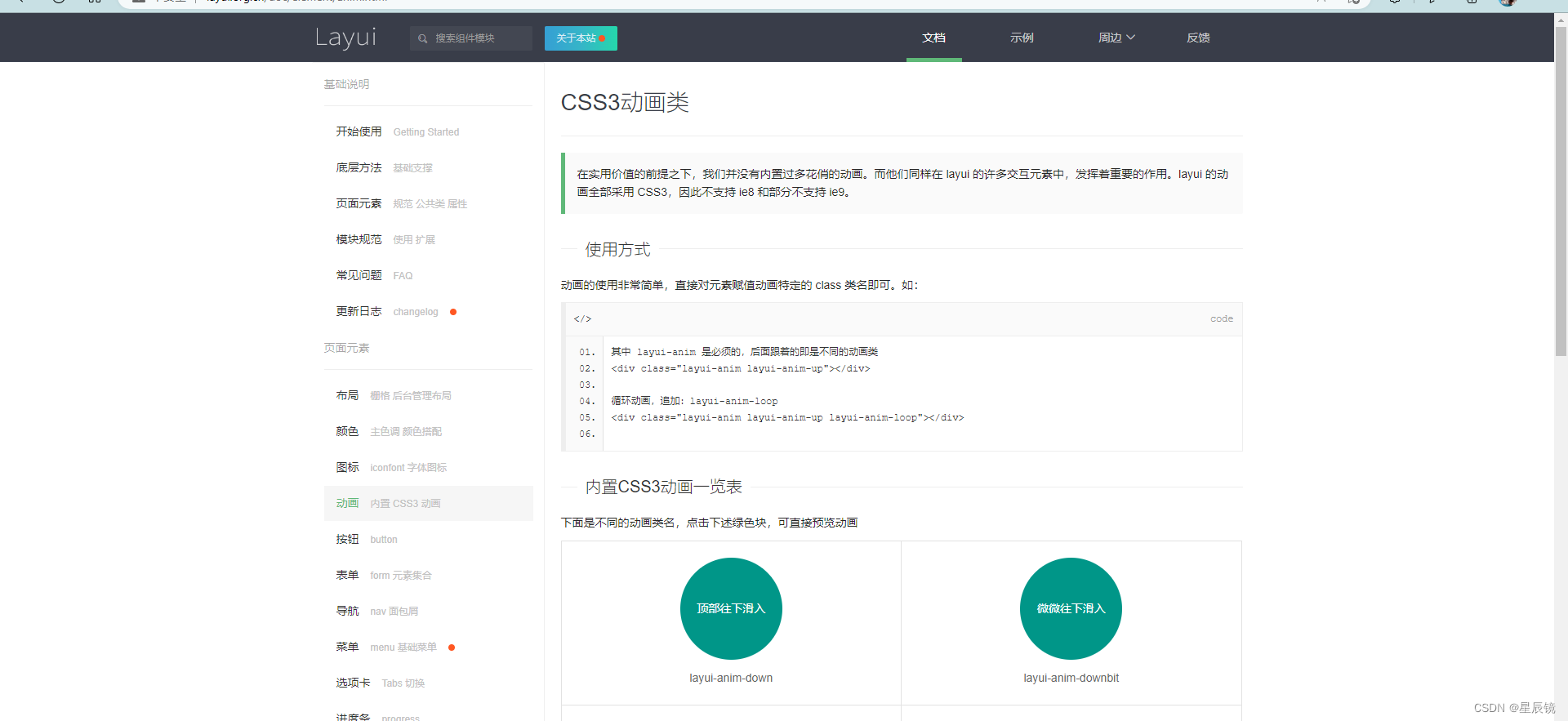
Task: Click code line with layui-anim-loop div
Action: coord(787,417)
